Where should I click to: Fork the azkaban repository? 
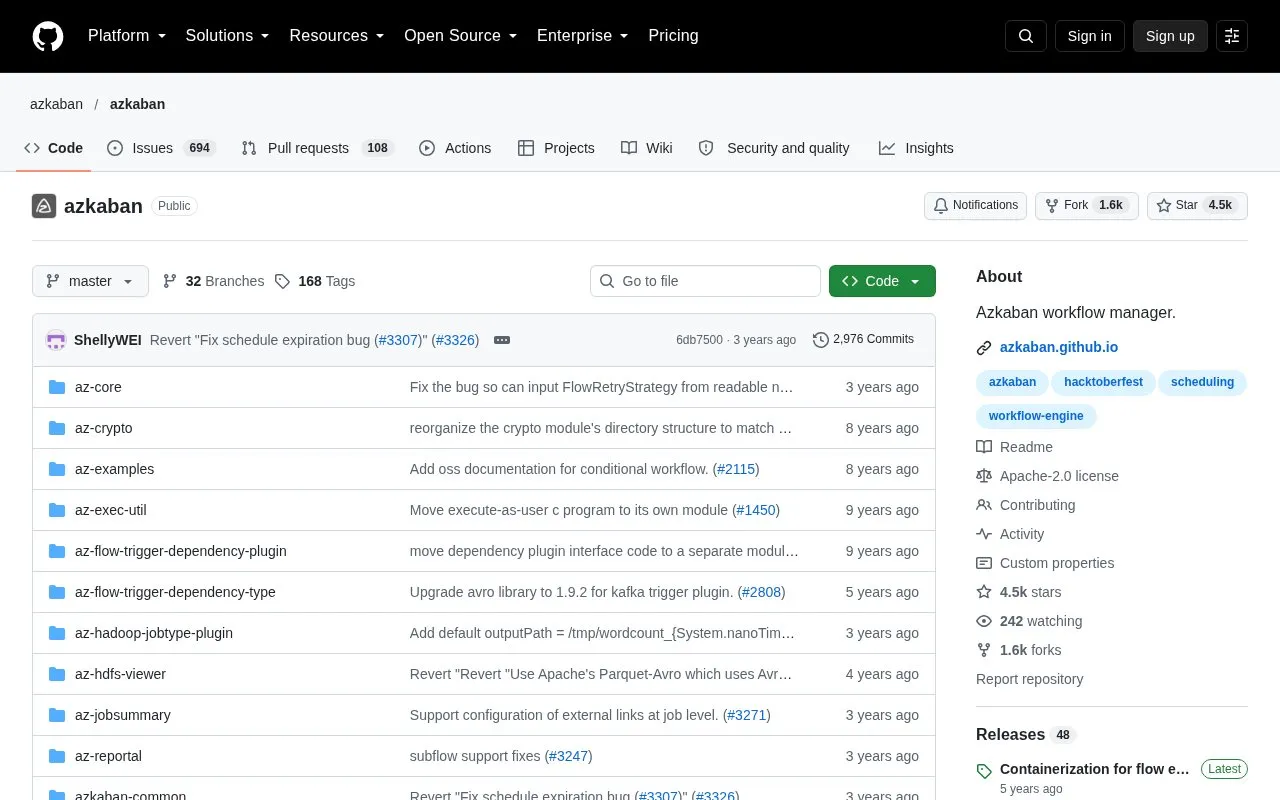pos(1087,206)
